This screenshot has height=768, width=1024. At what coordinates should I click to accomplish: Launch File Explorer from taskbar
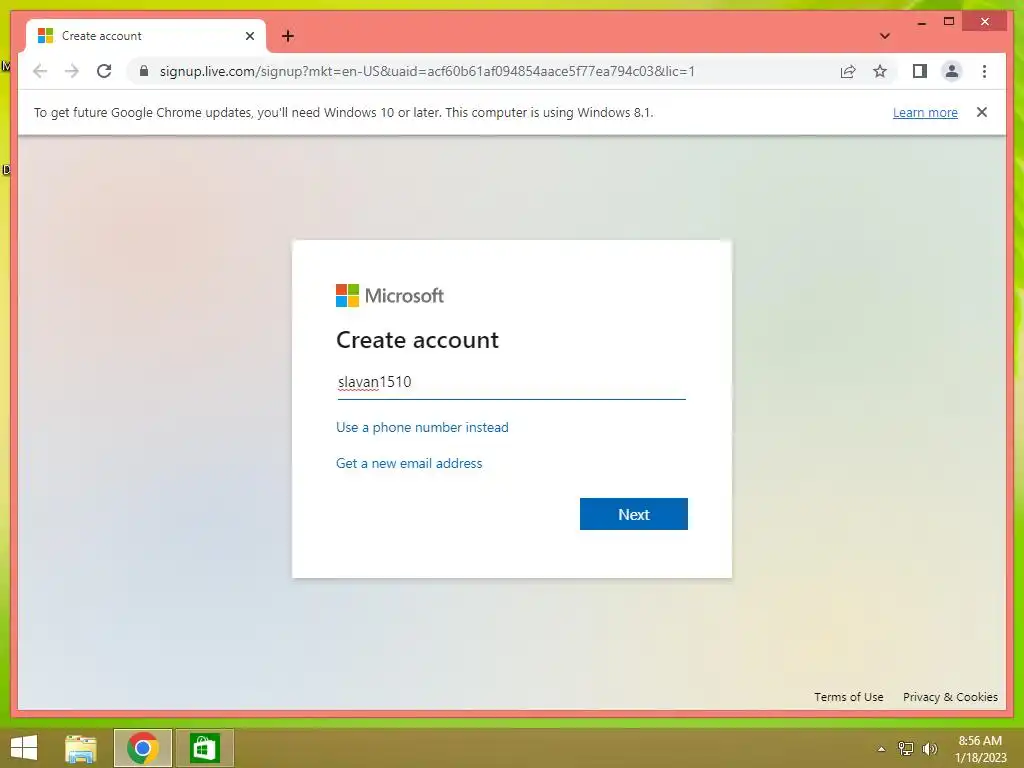[81, 748]
